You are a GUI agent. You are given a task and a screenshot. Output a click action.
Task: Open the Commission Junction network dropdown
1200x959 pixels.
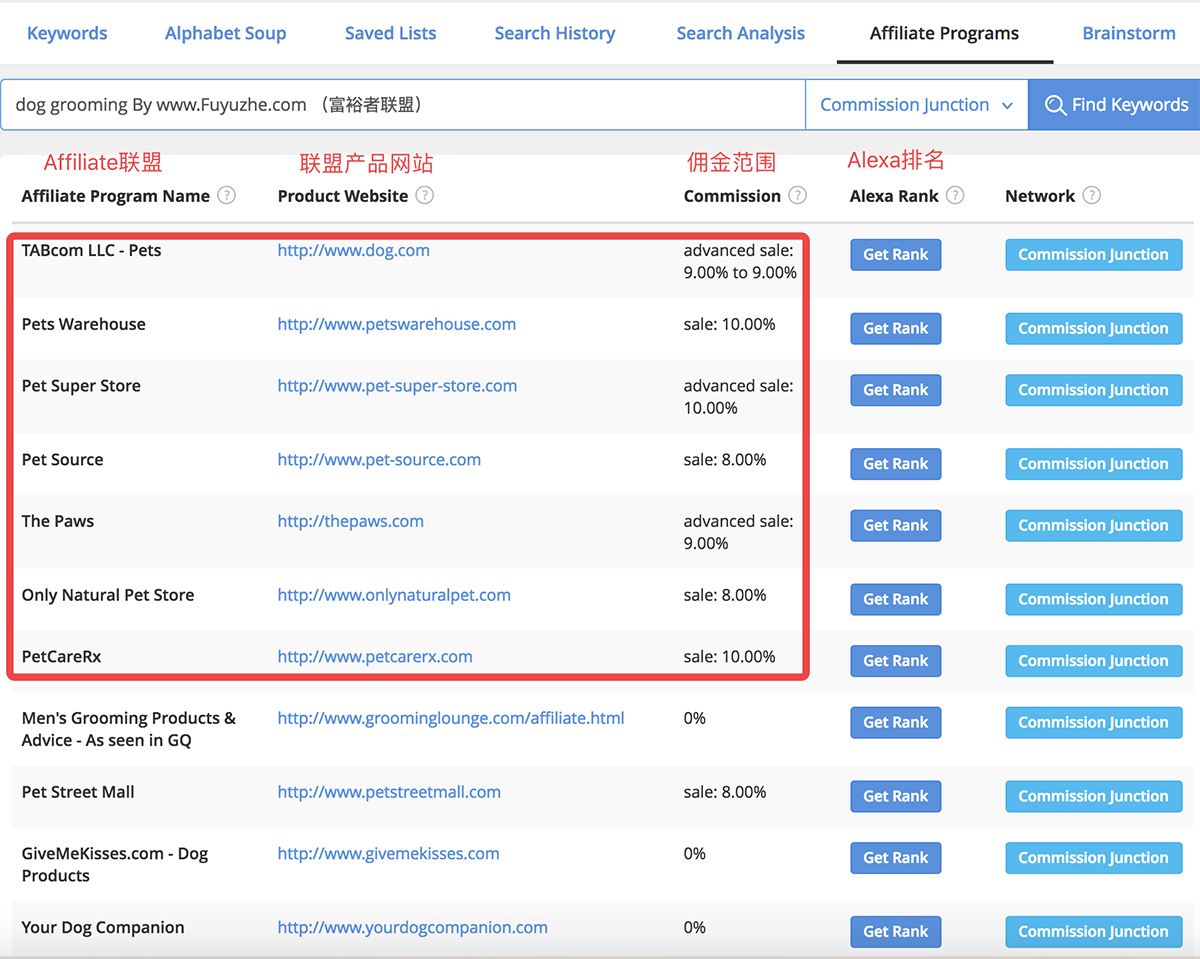917,105
